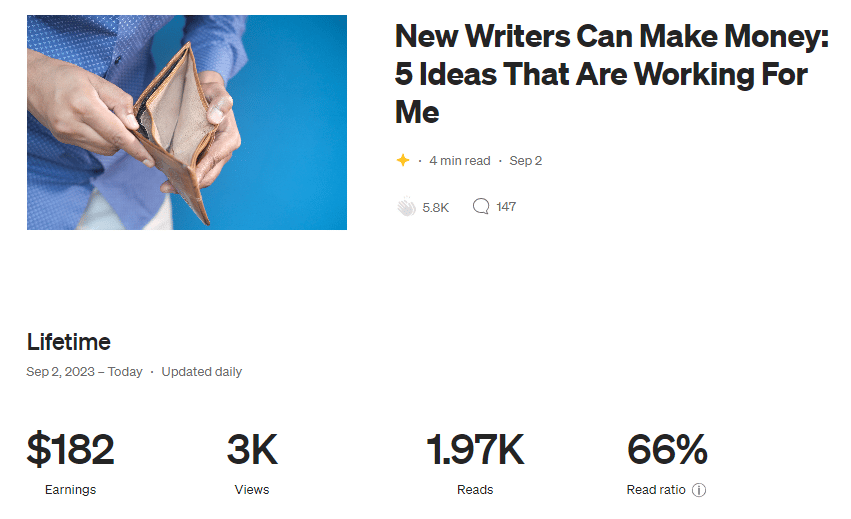Click the clap hands icon
Image resolution: width=851 pixels, height=519 pixels.
click(x=406, y=207)
